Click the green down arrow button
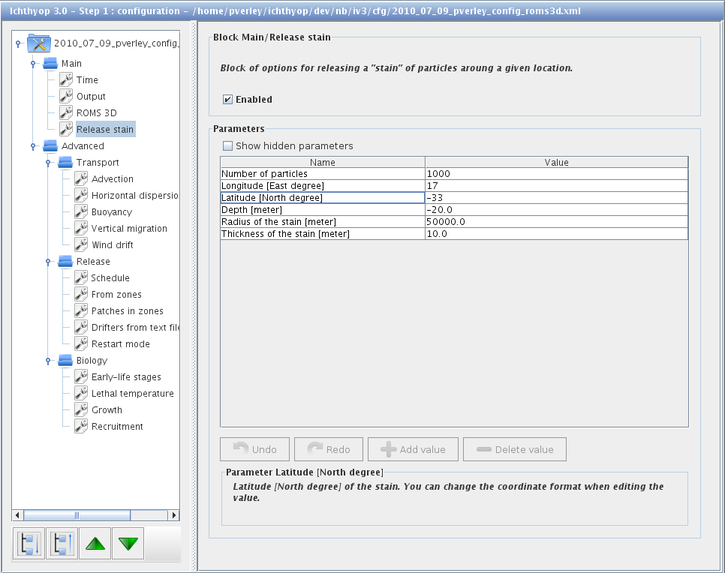725x573 pixels. pyautogui.click(x=128, y=543)
